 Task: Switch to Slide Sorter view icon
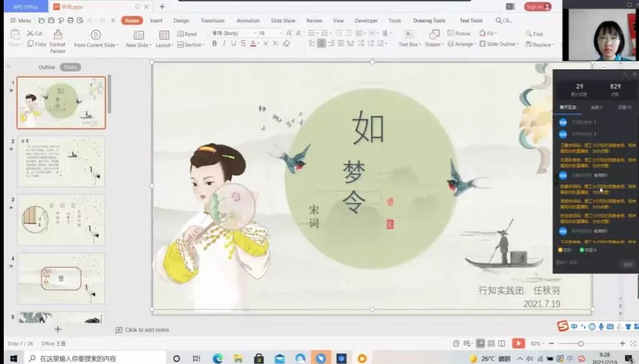491,344
